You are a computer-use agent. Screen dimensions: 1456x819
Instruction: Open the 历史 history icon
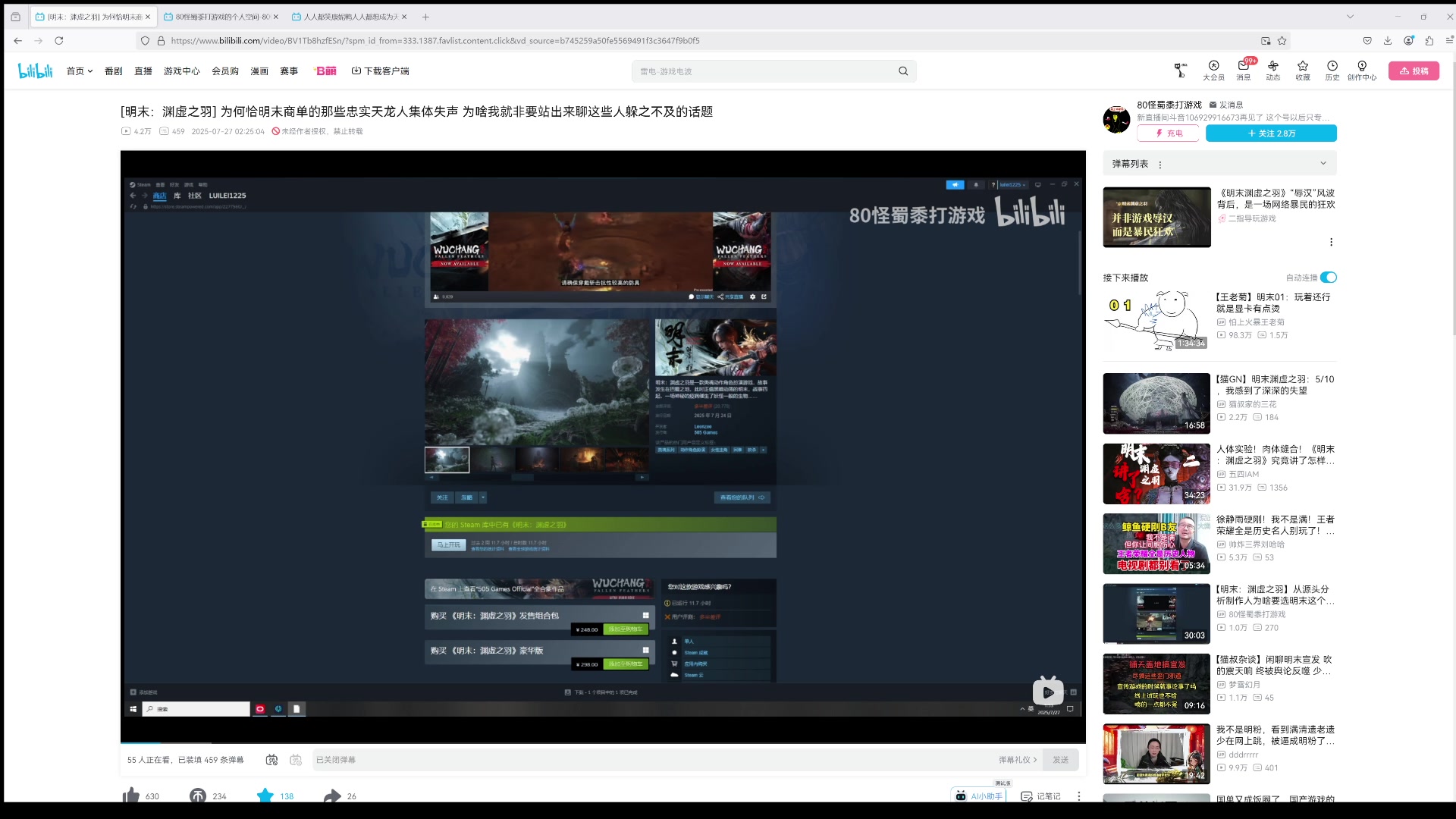point(1332,71)
